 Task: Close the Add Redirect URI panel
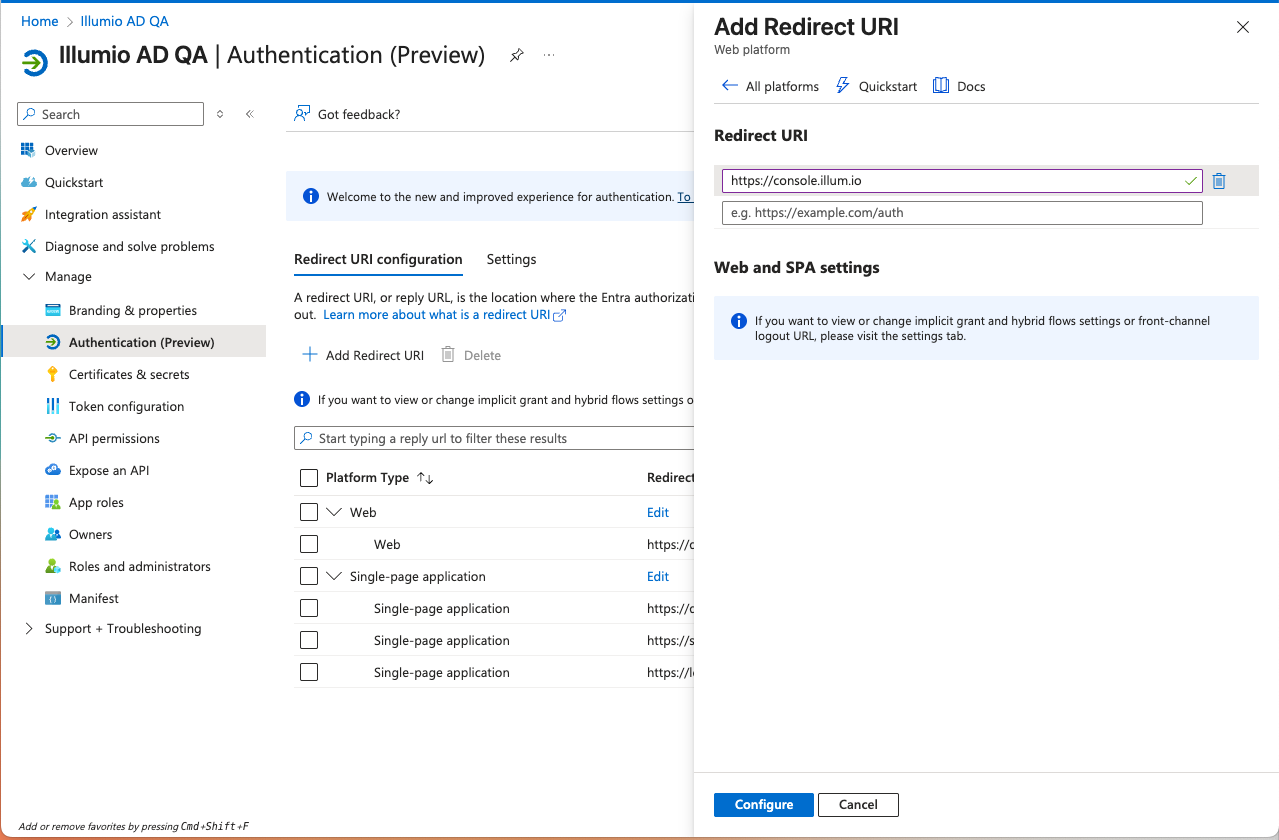pos(1243,27)
